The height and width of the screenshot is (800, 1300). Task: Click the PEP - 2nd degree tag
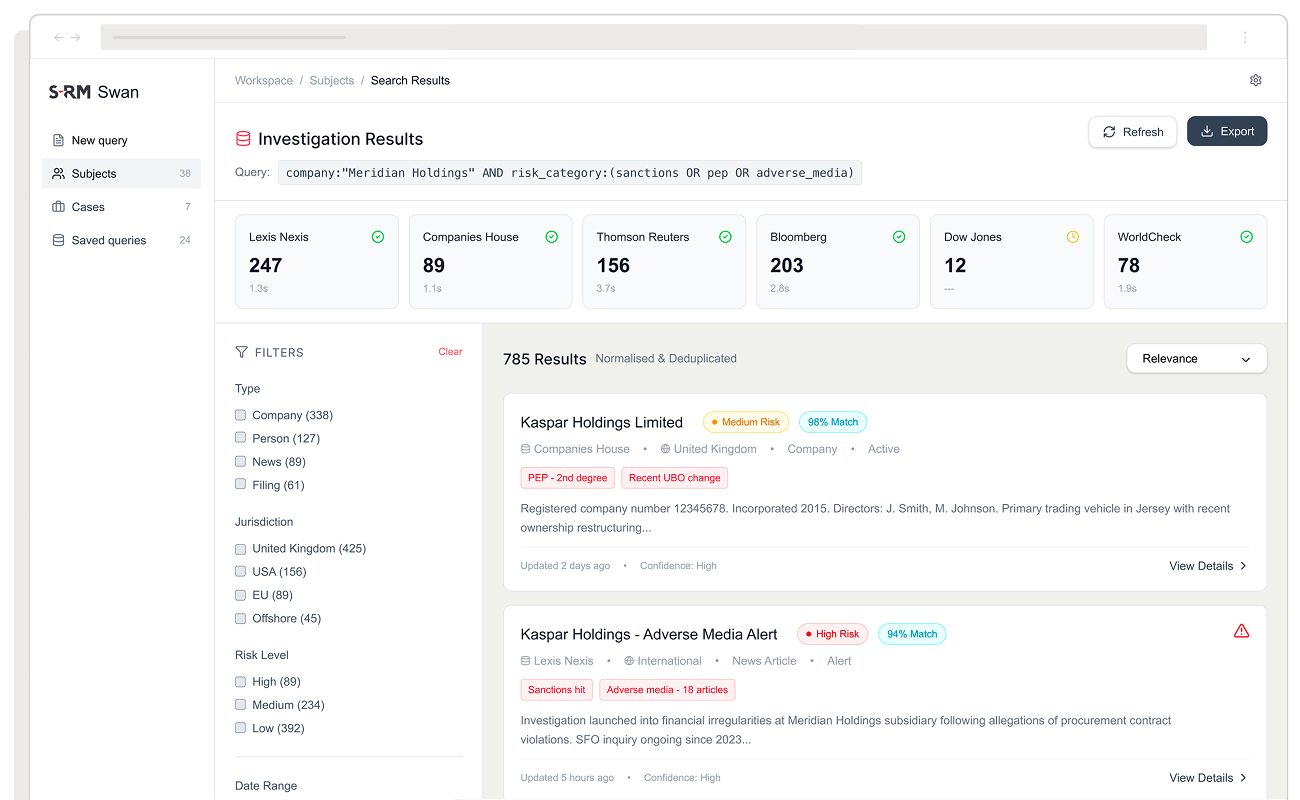tap(568, 478)
